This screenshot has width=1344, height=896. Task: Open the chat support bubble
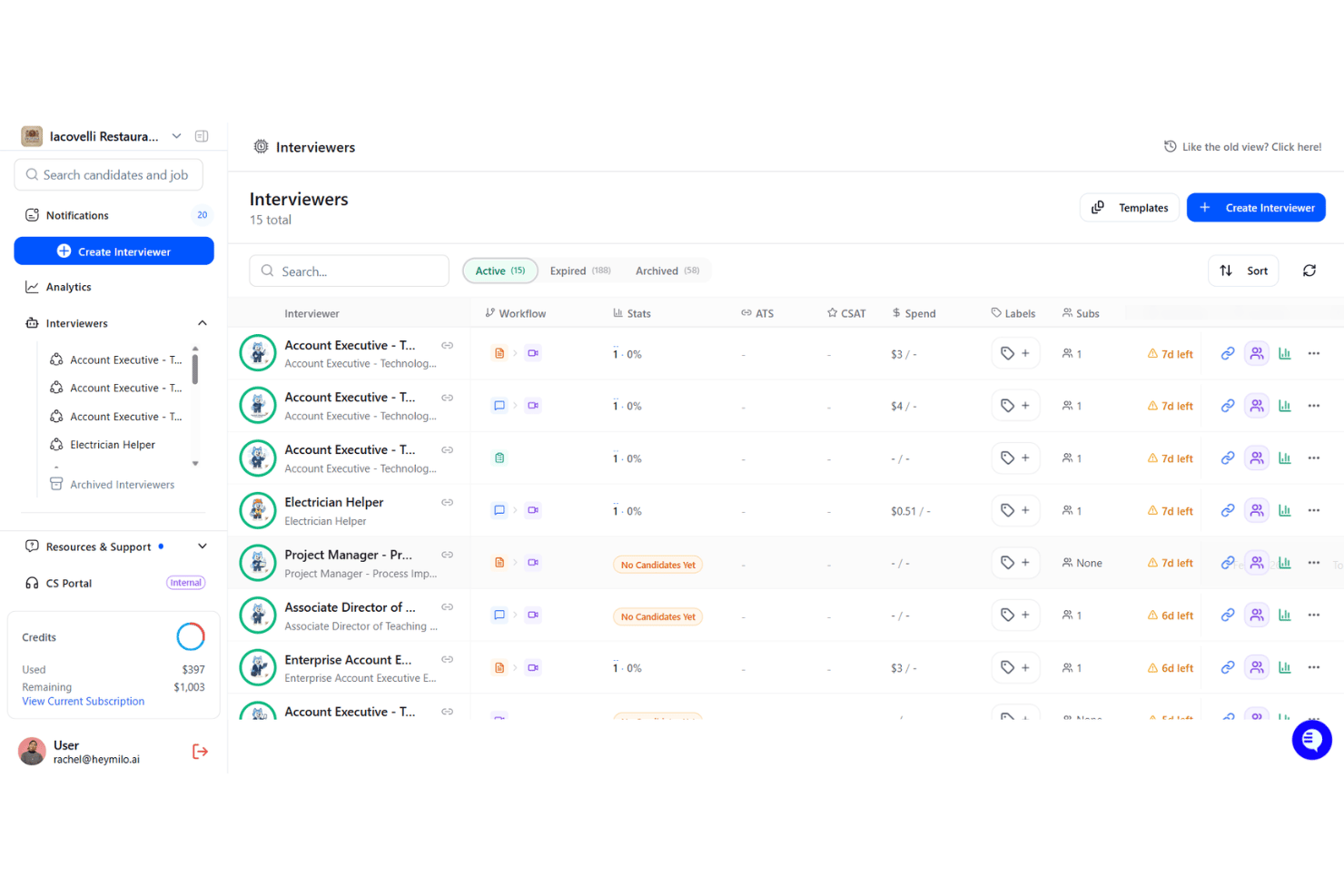[1311, 740]
